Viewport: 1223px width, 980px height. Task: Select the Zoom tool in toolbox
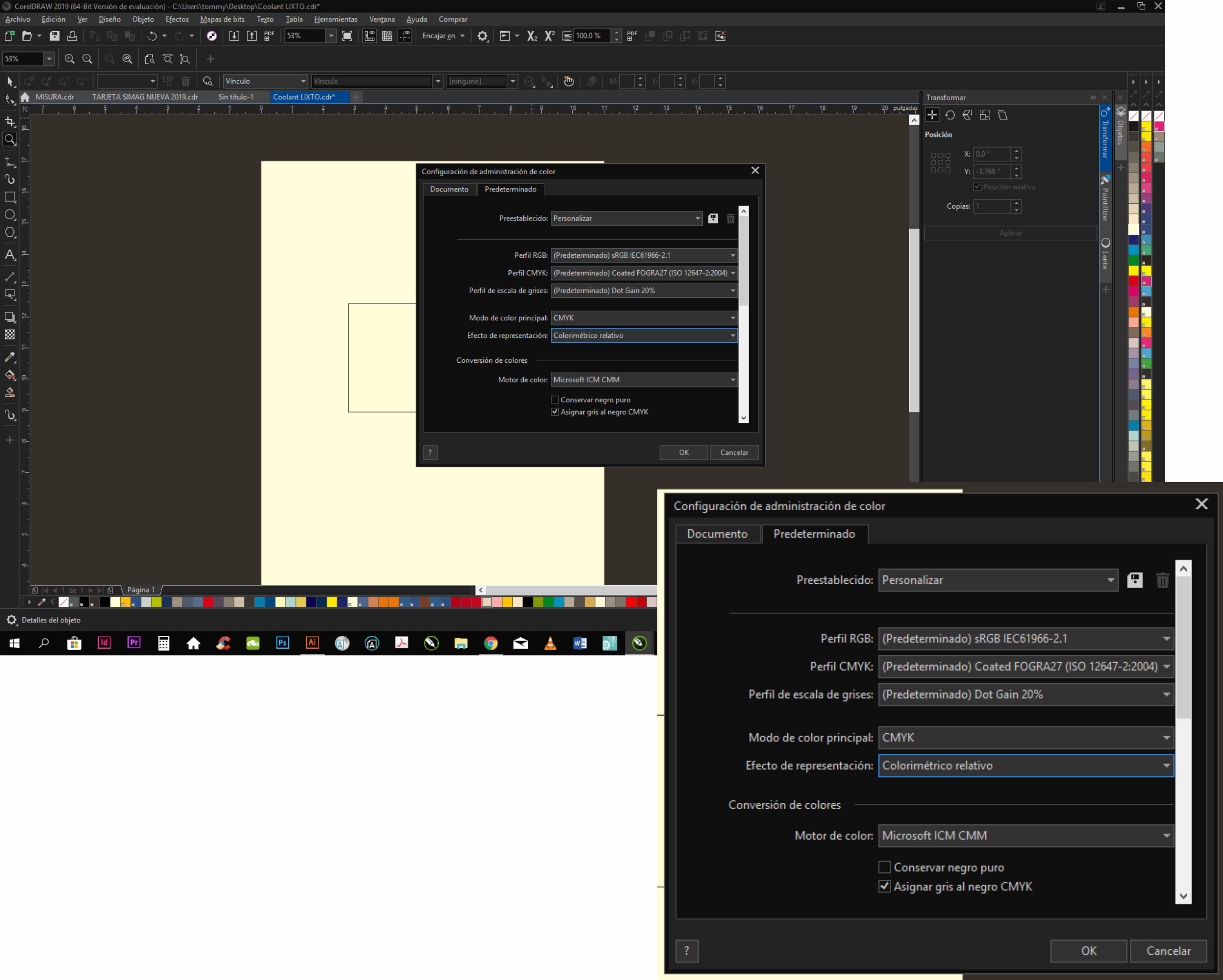(x=10, y=139)
